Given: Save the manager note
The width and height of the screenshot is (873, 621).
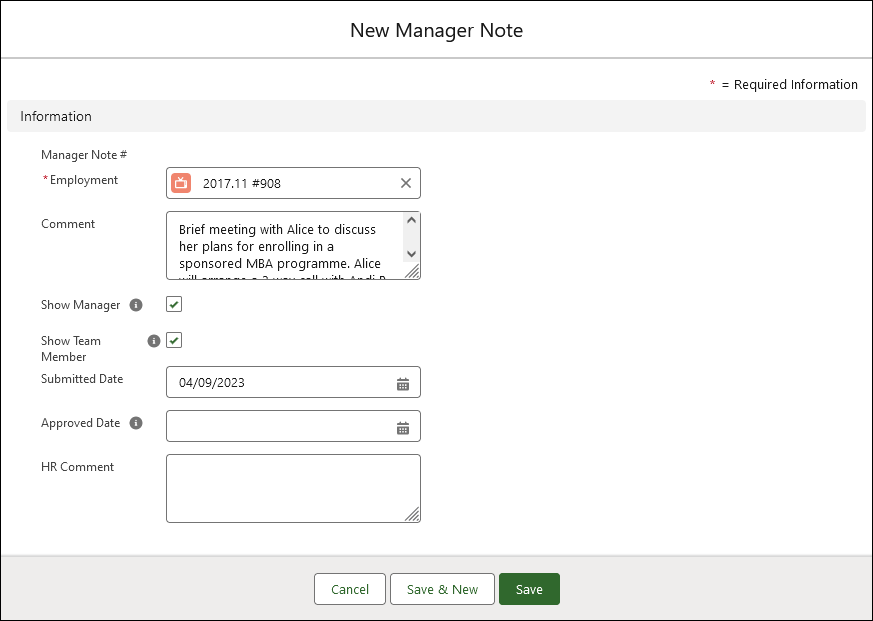Looking at the screenshot, I should coord(529,589).
